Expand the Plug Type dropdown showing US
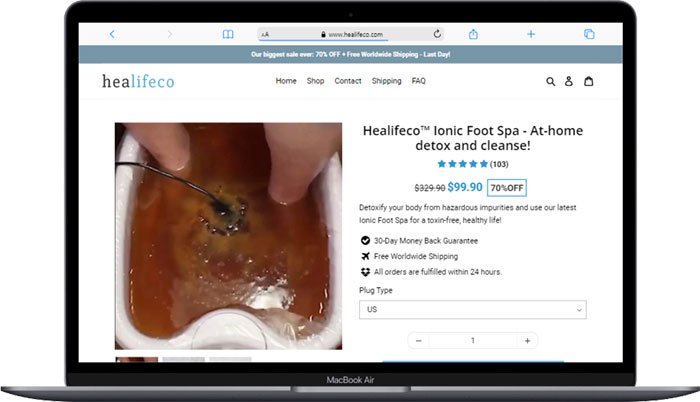This screenshot has width=700, height=402. (473, 310)
